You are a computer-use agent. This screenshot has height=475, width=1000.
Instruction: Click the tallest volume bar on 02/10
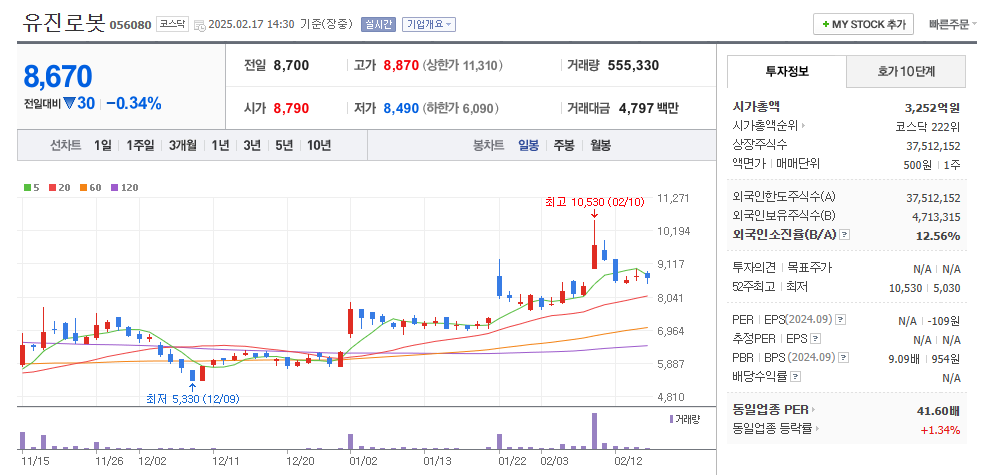pyautogui.click(x=594, y=431)
